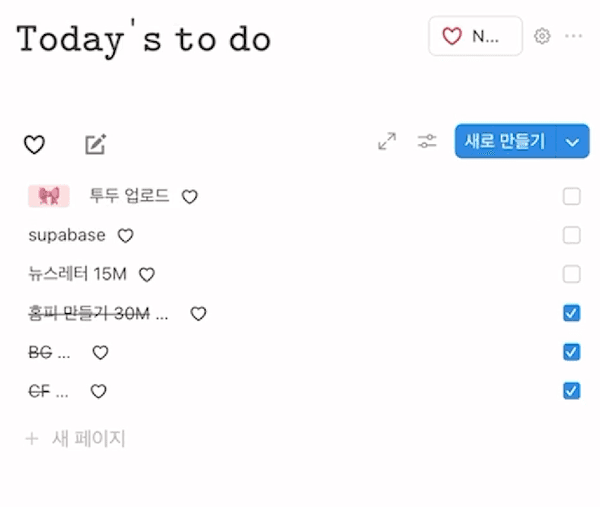Click the pink ribbon icon beside 투두 업로드

(48, 196)
